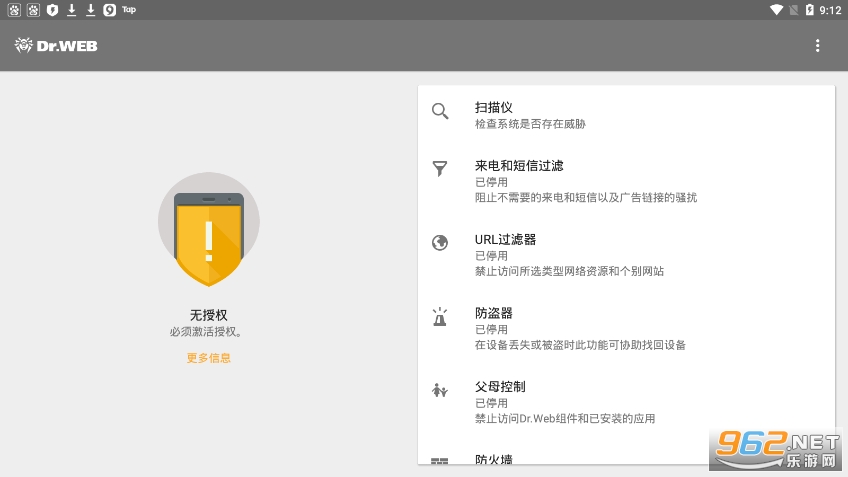The width and height of the screenshot is (848, 477).
Task: Tap the scanner magnifying glass icon
Action: [x=440, y=111]
